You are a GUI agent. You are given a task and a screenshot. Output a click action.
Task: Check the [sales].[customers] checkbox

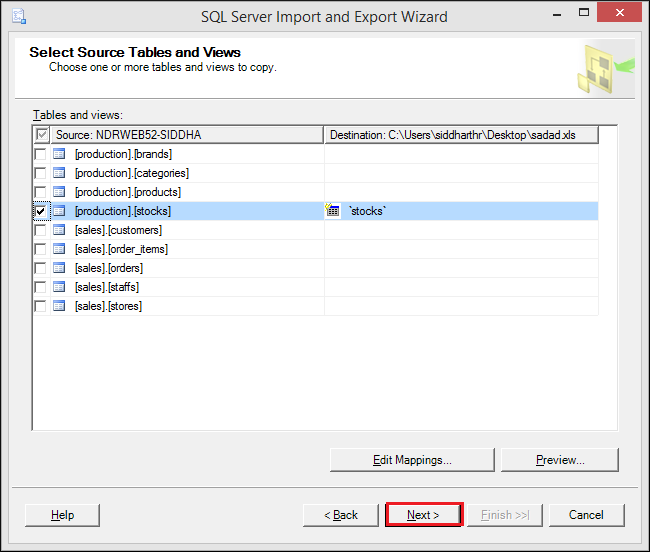coord(40,230)
